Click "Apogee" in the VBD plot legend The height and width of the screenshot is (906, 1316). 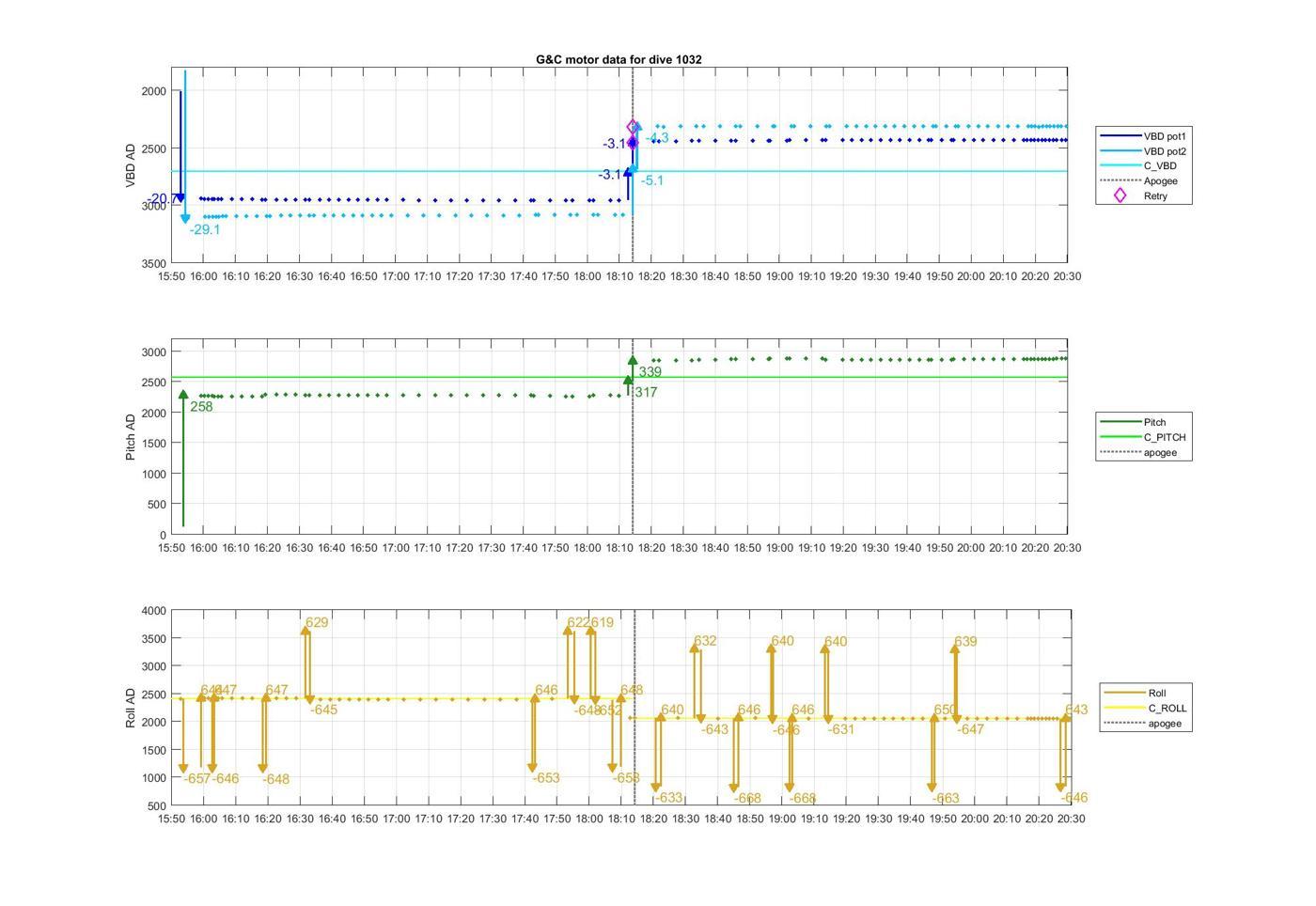[1138, 181]
